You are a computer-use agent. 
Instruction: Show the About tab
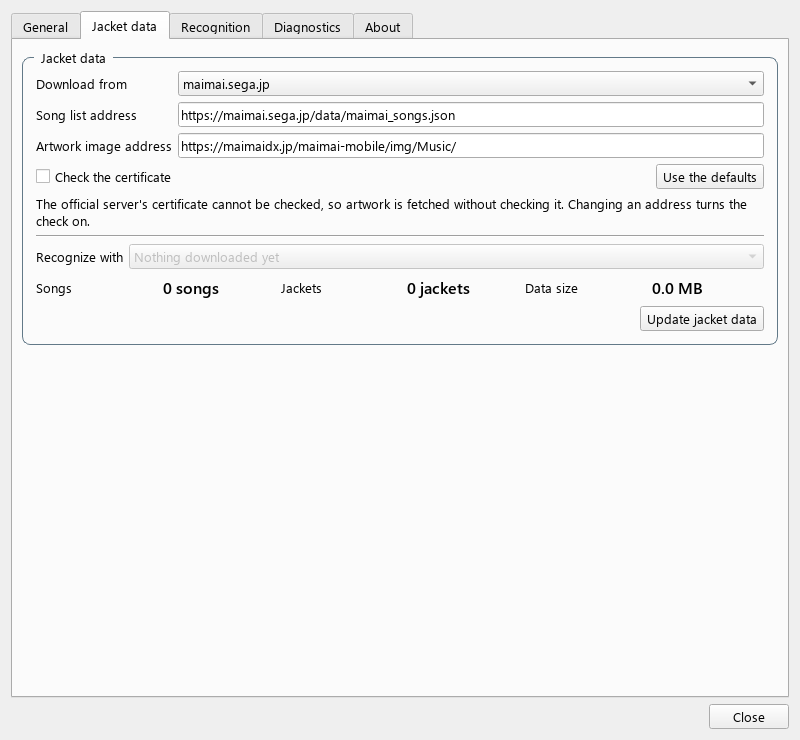pos(383,27)
